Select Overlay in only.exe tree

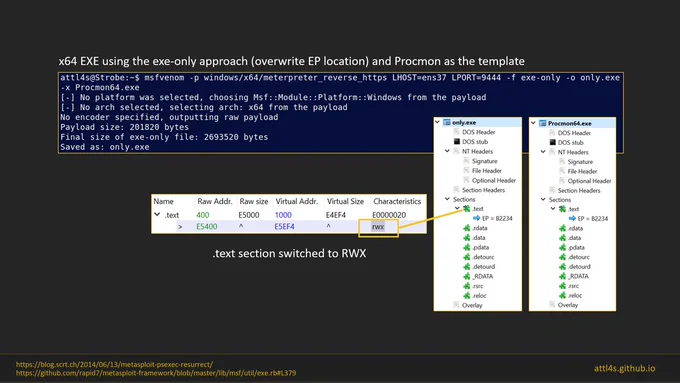(x=472, y=305)
